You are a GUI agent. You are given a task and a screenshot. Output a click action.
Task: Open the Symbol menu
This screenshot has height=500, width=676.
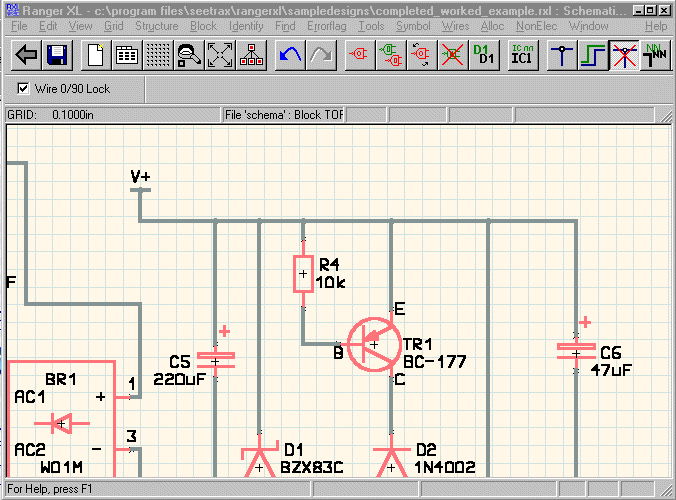(x=413, y=26)
